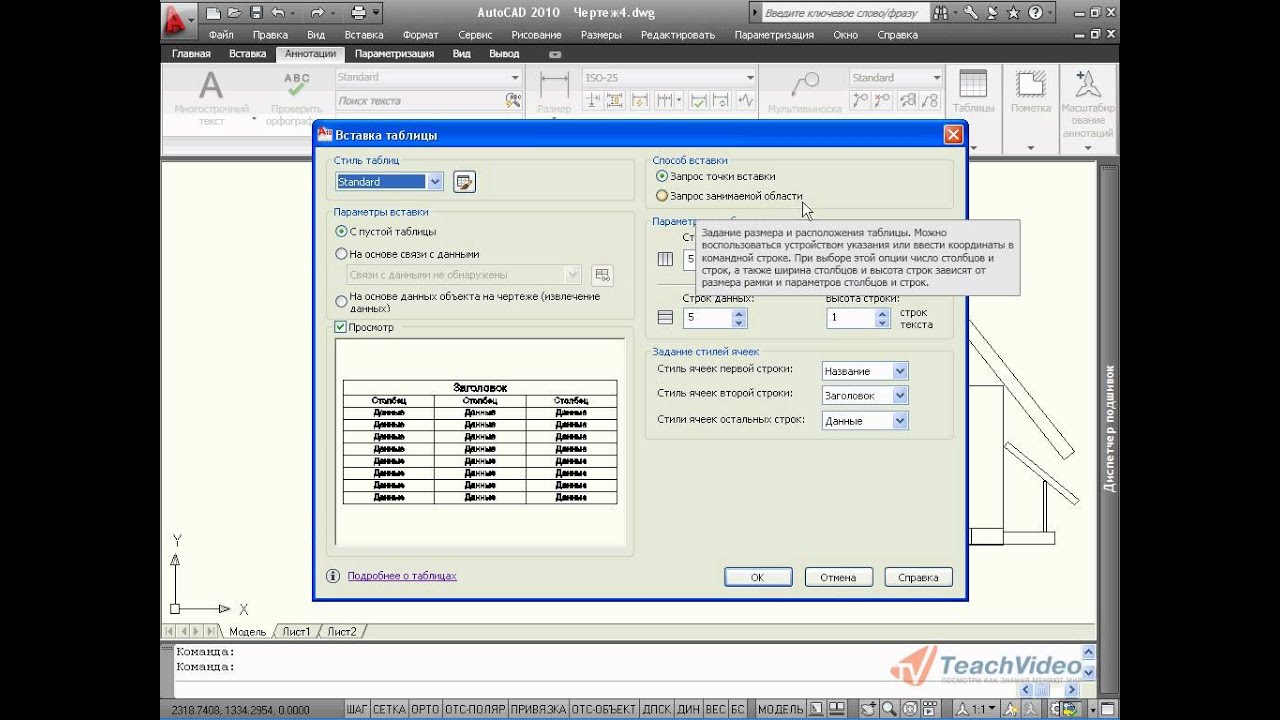The image size is (1280, 720).
Task: Click the table preview thumbnail in dialog
Action: point(480,443)
